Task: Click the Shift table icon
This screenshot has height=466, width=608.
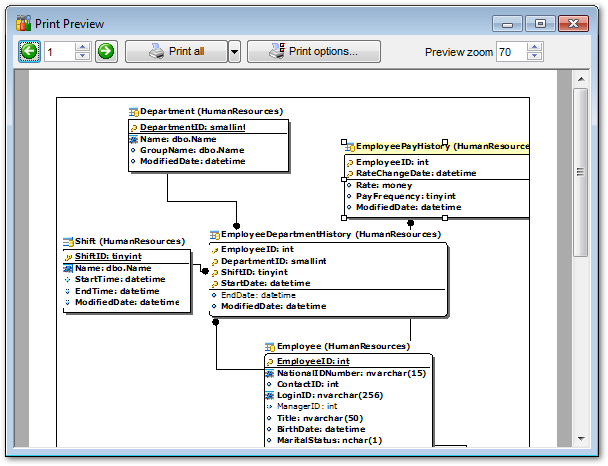Action: (x=68, y=242)
